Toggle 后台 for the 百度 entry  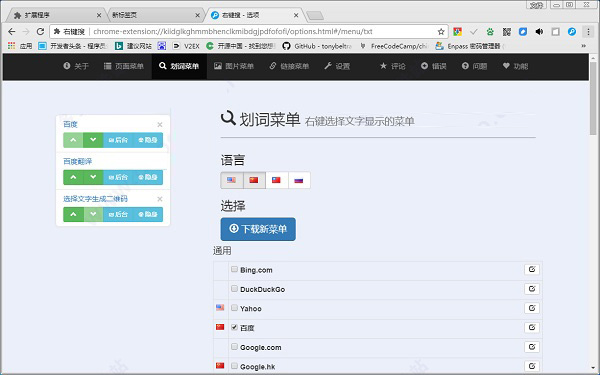(x=118, y=140)
